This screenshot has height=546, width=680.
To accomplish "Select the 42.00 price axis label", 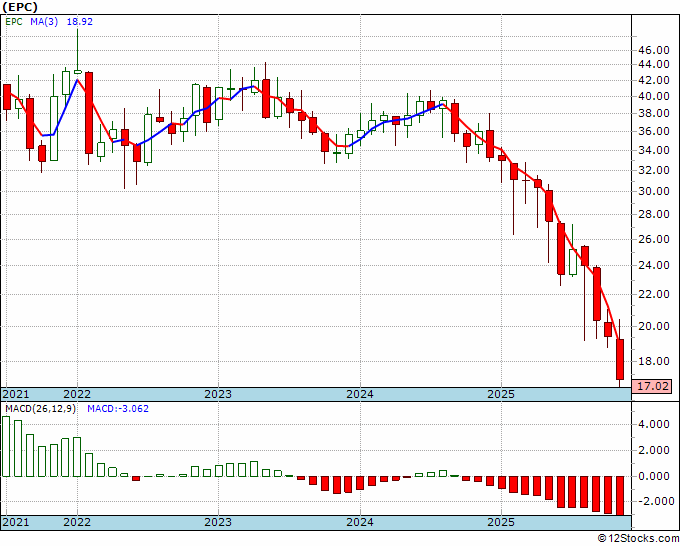I will [654, 80].
